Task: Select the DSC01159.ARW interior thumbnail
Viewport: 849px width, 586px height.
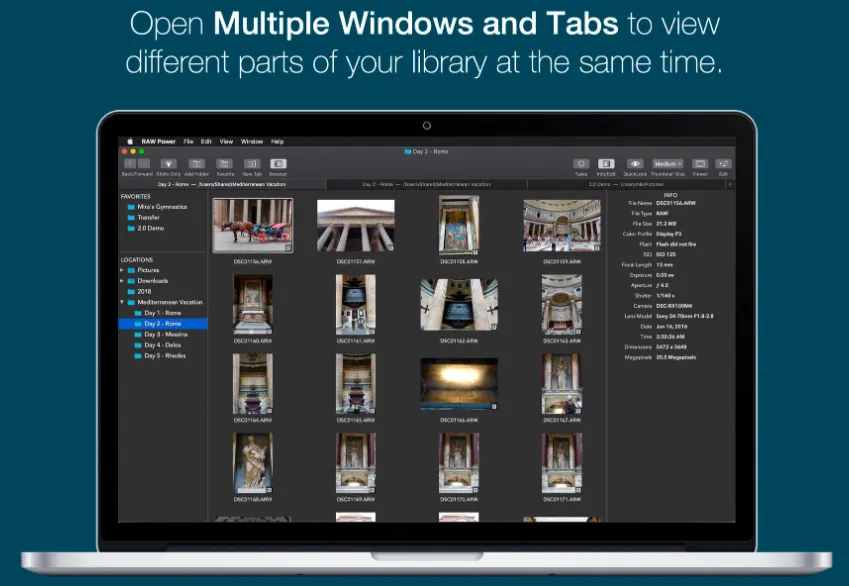Action: (x=562, y=225)
